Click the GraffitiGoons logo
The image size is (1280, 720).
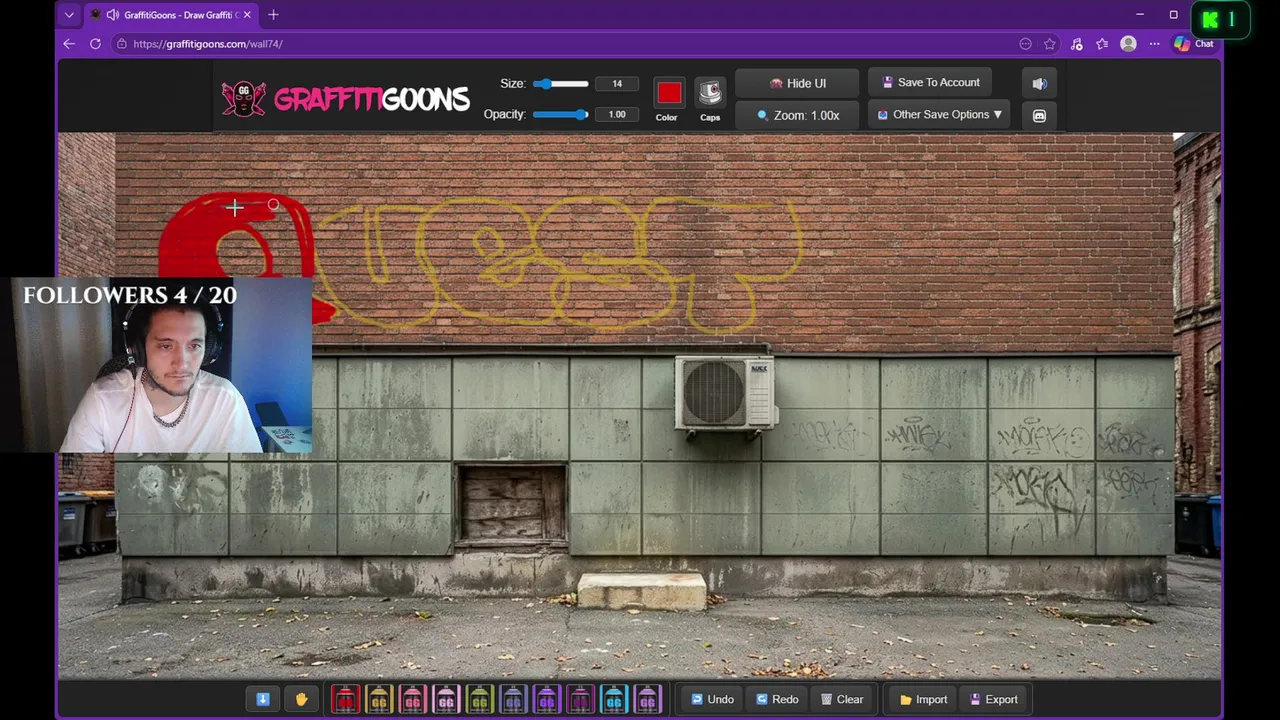point(345,98)
